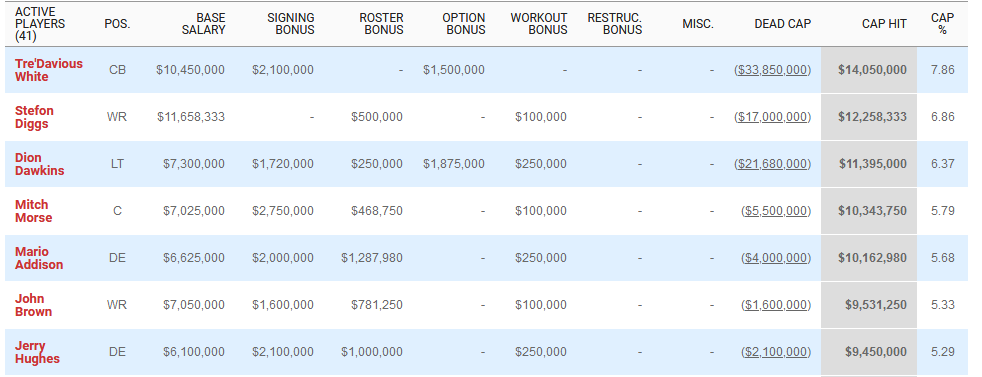Click Mitch Morse ($5,500,000) dead cap link
982x377 pixels.
point(776,211)
